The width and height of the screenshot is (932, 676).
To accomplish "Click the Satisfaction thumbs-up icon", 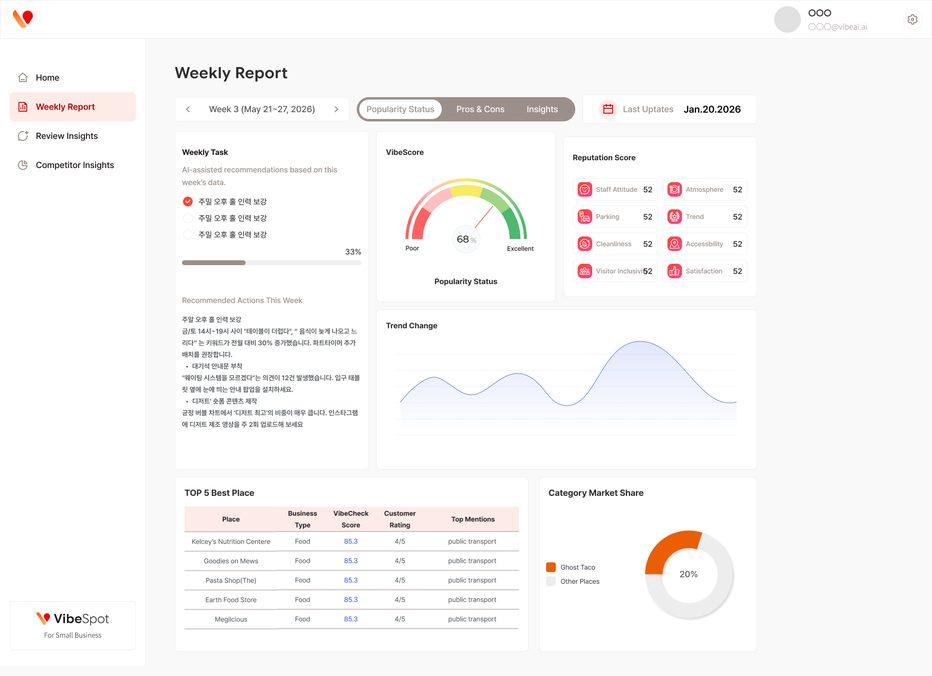I will point(675,271).
